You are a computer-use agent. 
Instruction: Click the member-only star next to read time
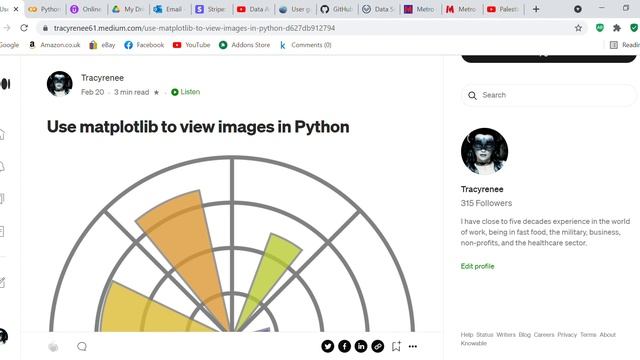(156, 93)
